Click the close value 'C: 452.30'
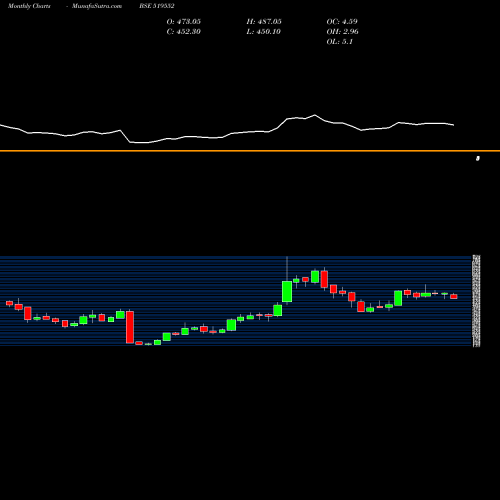 point(184,32)
